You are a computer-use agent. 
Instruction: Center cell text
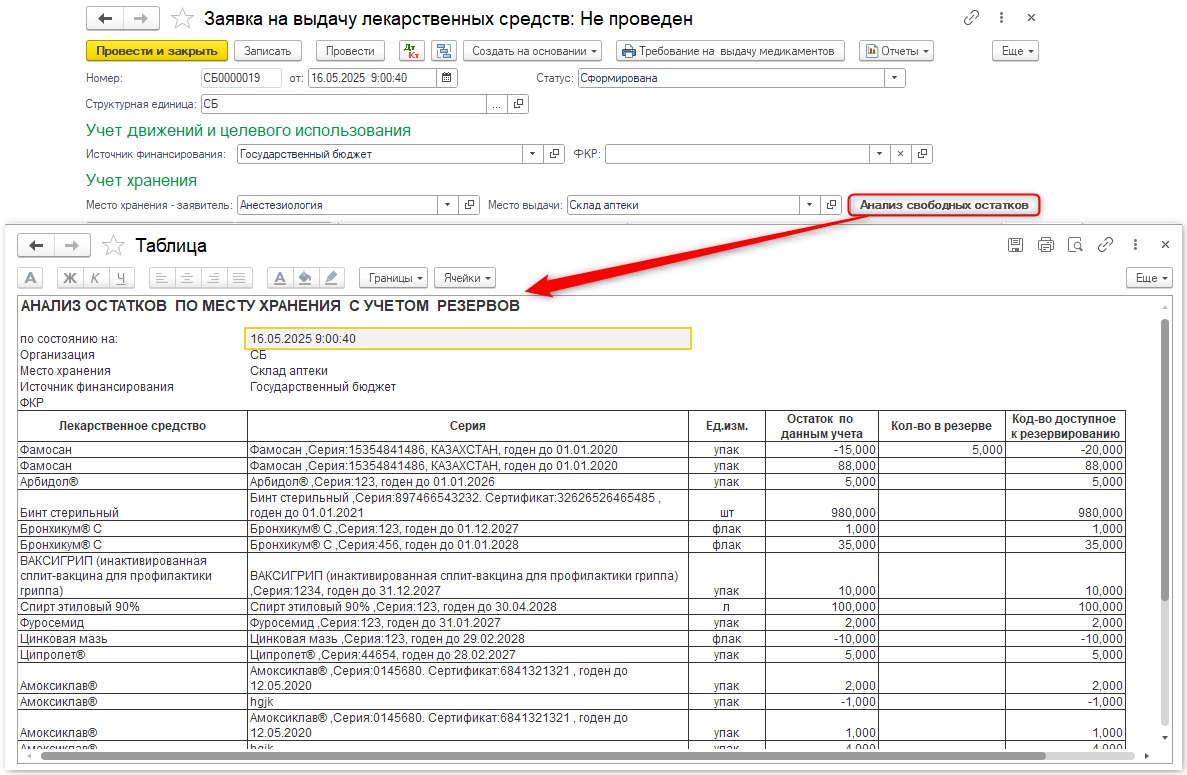187,278
